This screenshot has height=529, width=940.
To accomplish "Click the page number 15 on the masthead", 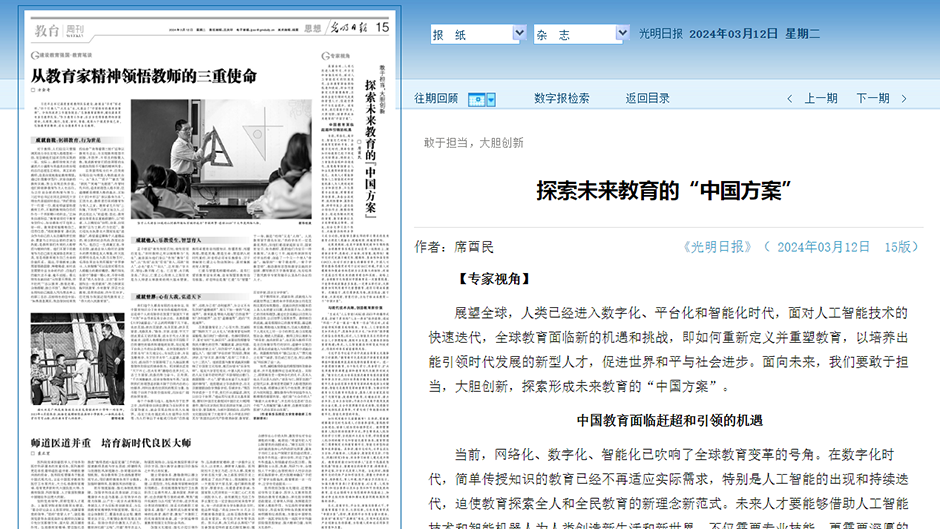I will coord(382,28).
